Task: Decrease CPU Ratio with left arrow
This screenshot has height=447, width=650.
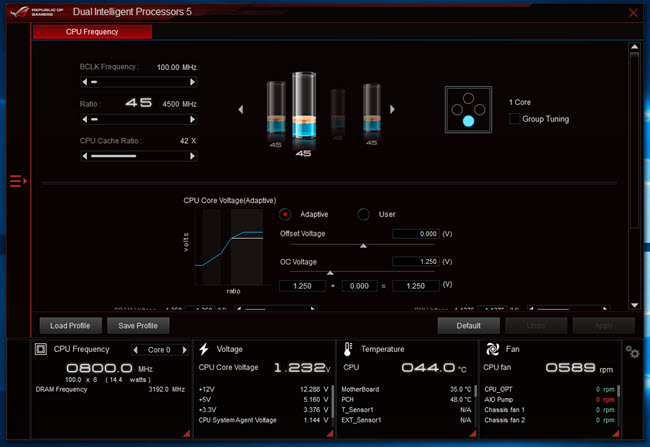Action: coord(85,119)
